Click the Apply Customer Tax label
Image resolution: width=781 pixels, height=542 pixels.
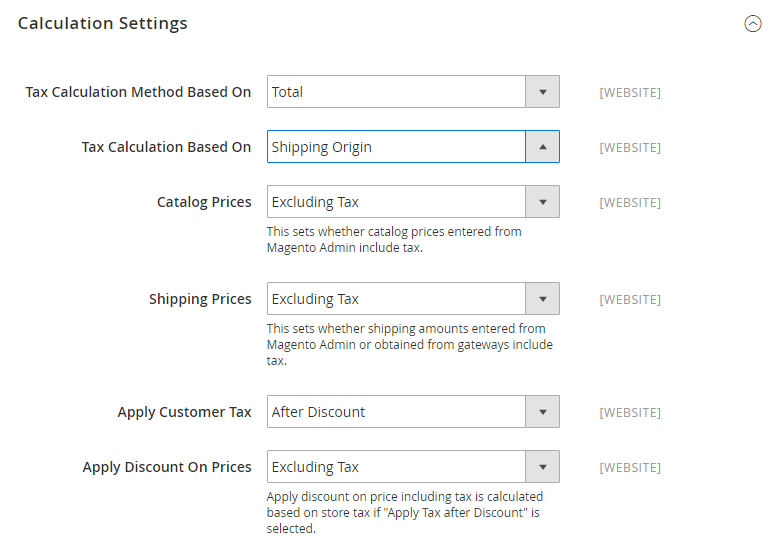[184, 412]
